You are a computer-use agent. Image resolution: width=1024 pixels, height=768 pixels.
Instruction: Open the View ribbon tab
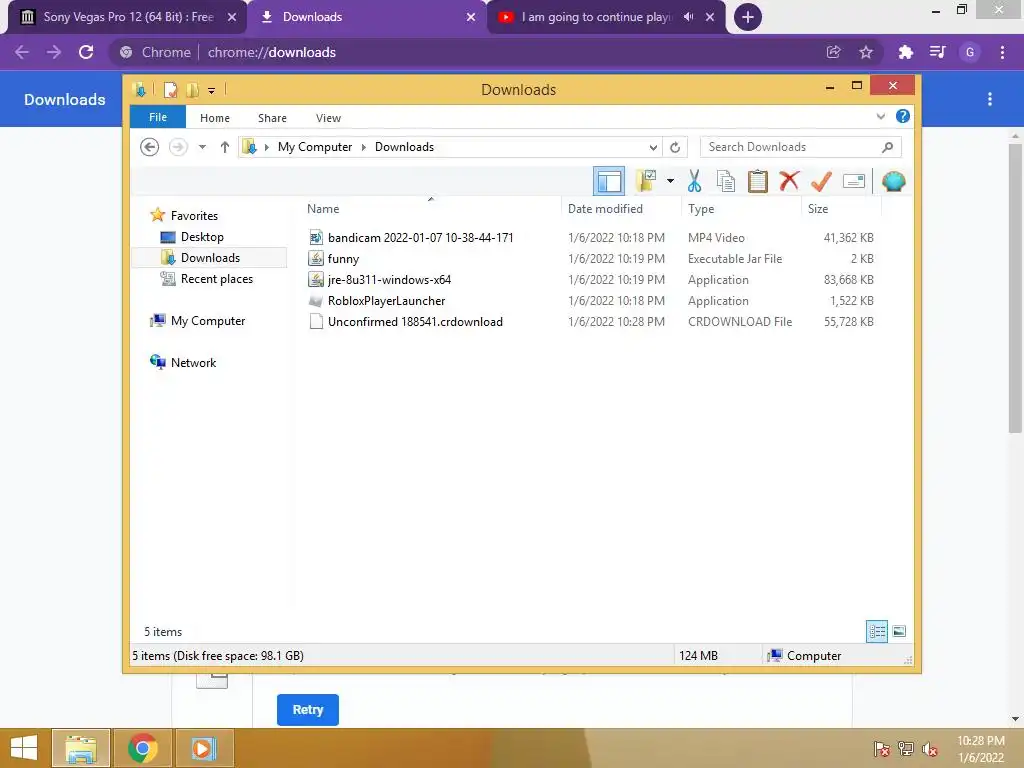(328, 118)
